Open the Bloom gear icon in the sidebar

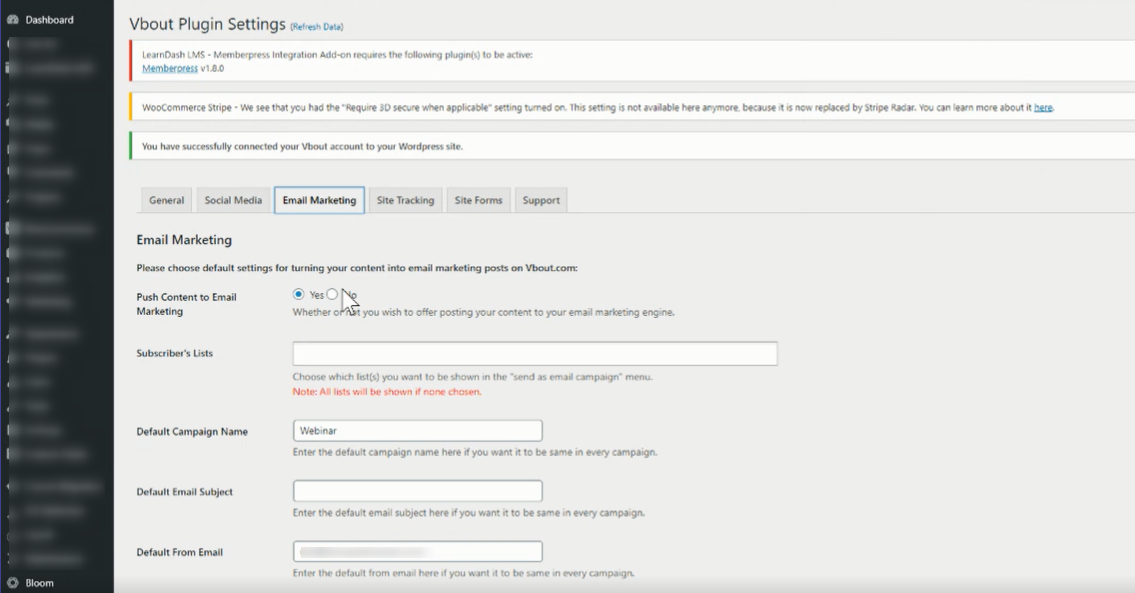[12, 583]
